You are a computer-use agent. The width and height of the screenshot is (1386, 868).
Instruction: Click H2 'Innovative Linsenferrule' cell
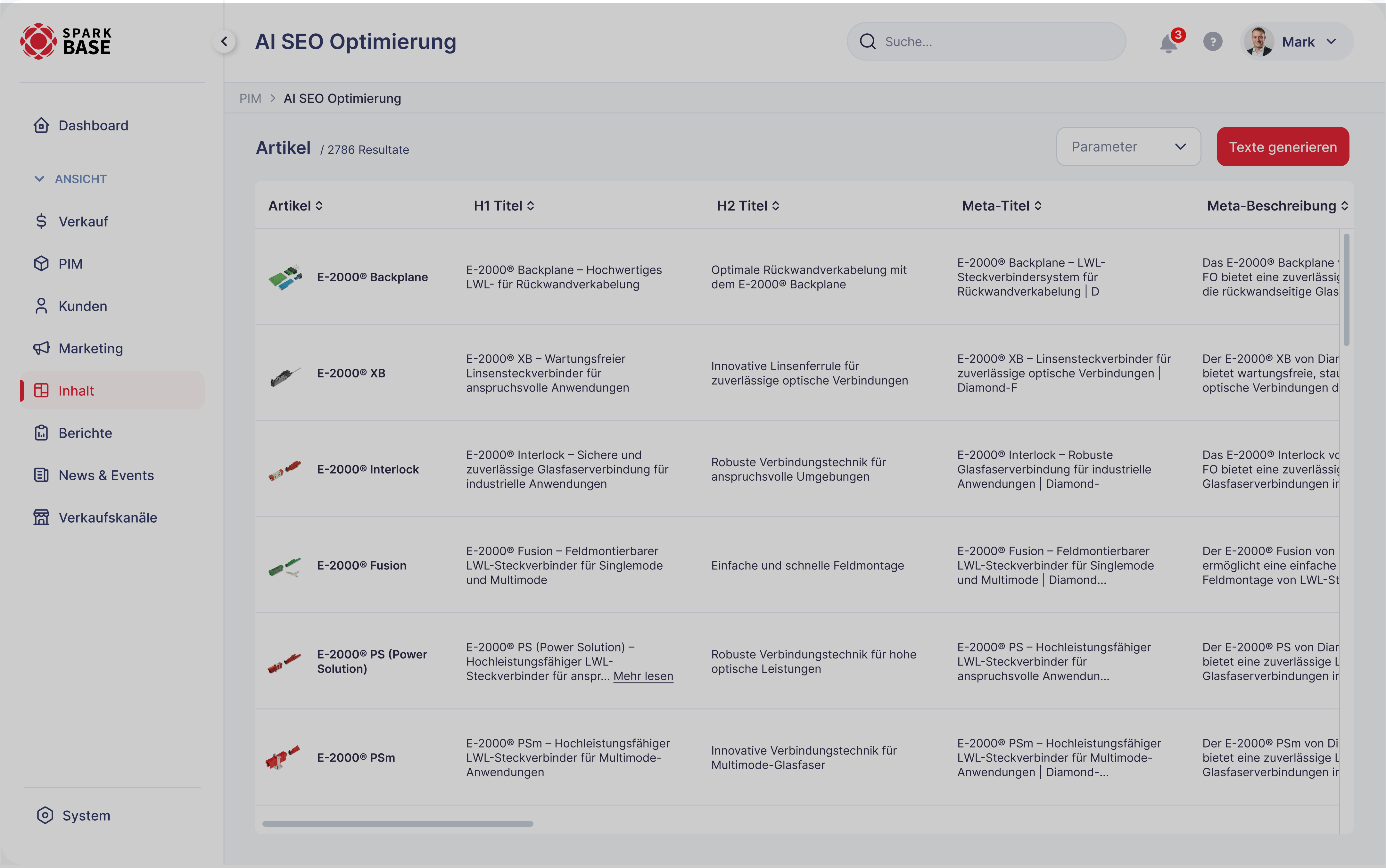tap(809, 373)
